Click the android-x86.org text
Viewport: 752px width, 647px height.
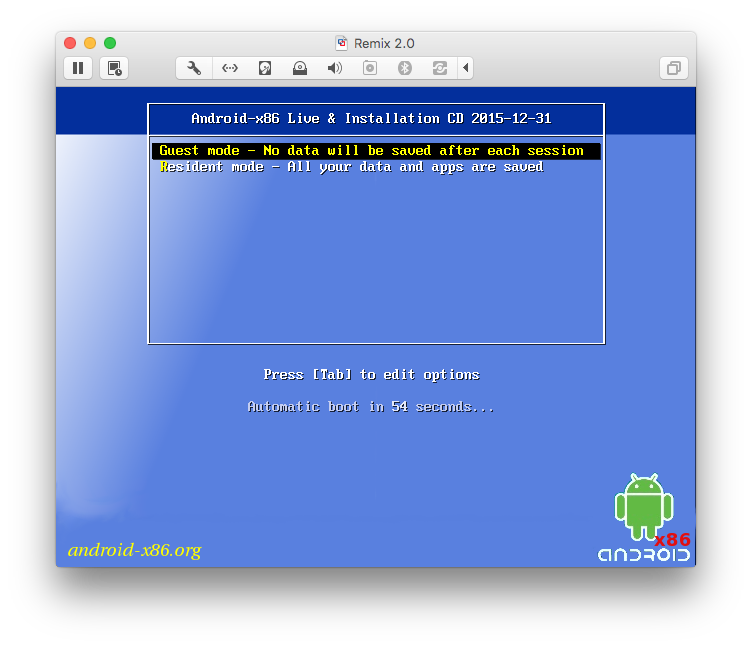coord(134,550)
